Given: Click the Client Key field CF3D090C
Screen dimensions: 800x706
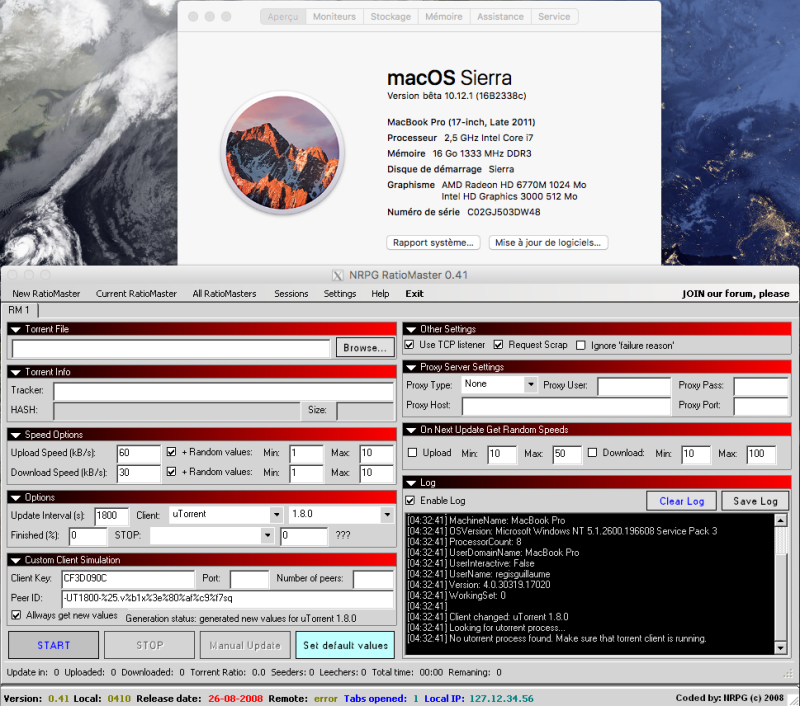Looking at the screenshot, I should pyautogui.click(x=128, y=578).
